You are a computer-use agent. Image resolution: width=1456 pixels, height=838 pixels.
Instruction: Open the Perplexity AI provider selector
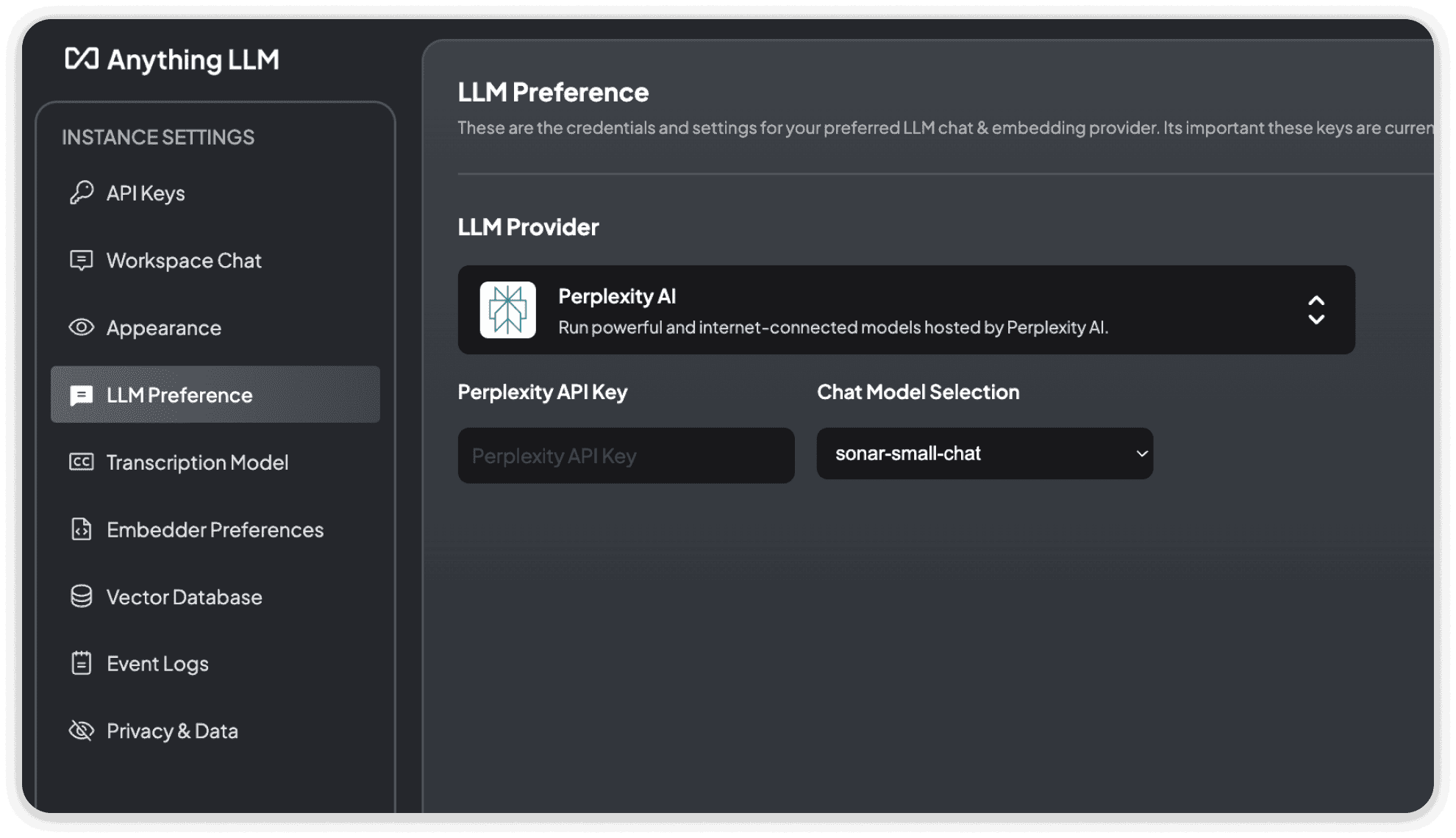point(905,310)
